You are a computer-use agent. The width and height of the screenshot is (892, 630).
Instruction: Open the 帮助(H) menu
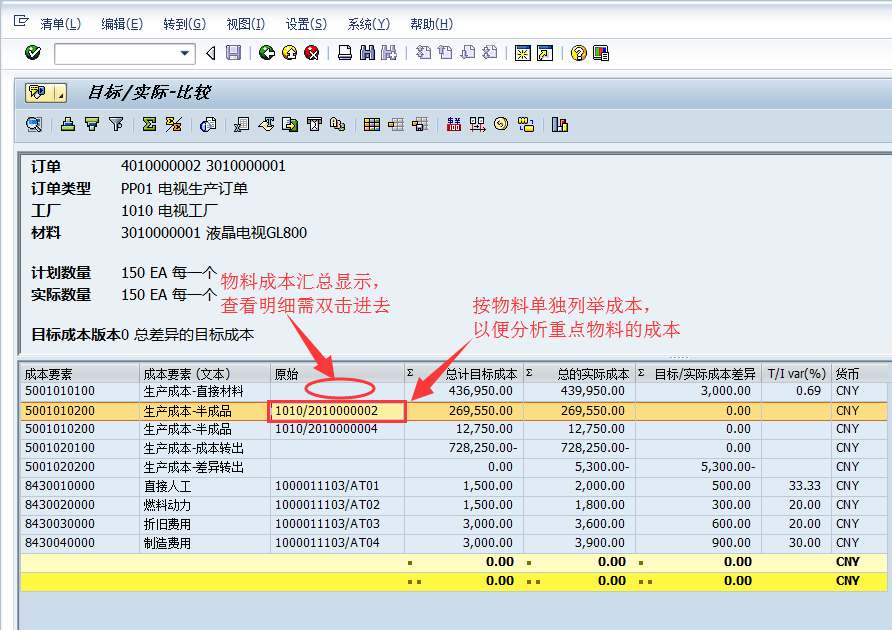point(431,24)
